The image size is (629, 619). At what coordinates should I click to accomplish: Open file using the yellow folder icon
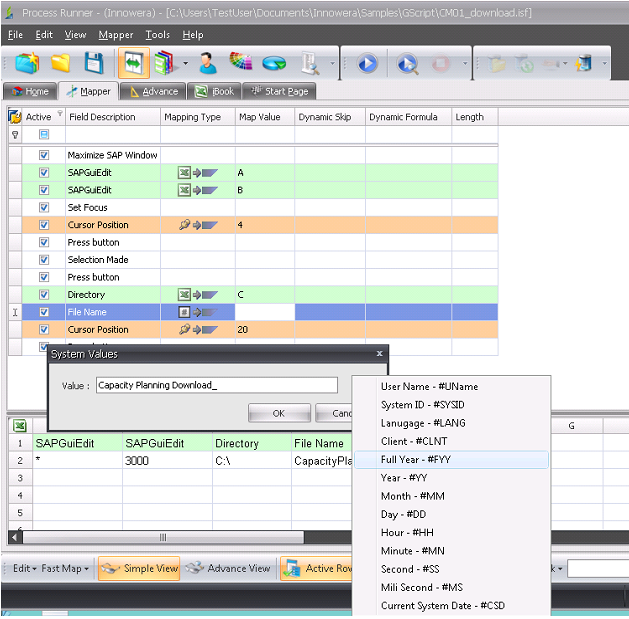[x=61, y=64]
